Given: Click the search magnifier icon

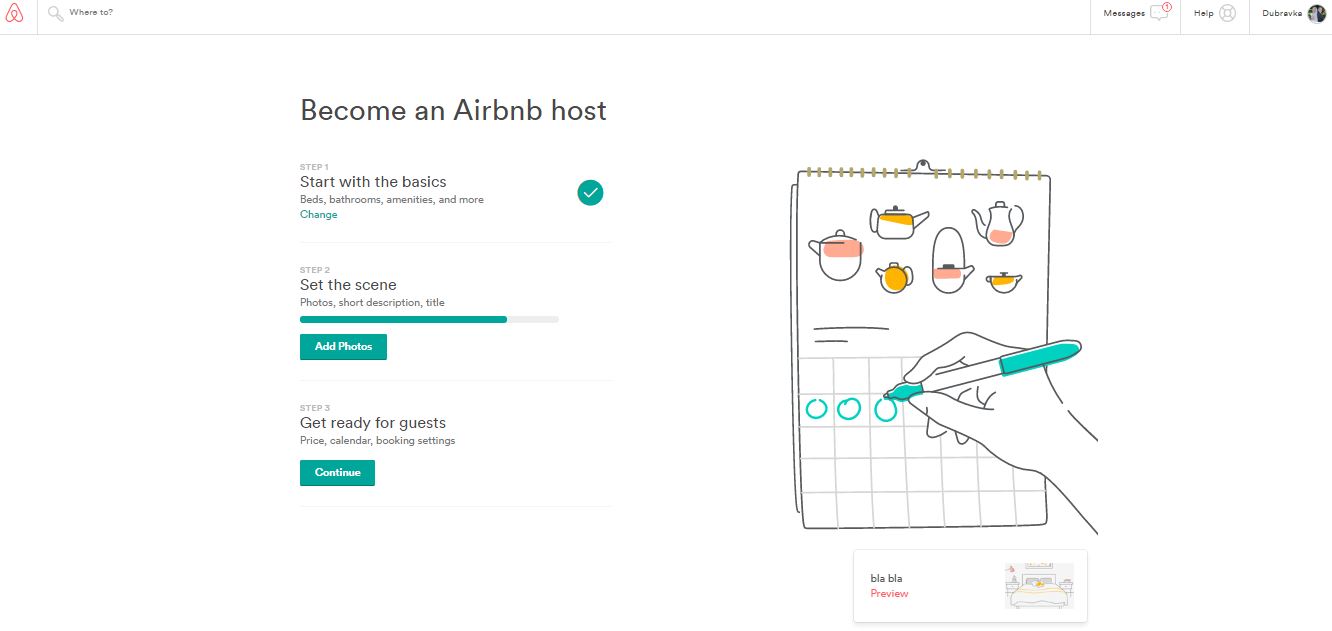Looking at the screenshot, I should 56,14.
